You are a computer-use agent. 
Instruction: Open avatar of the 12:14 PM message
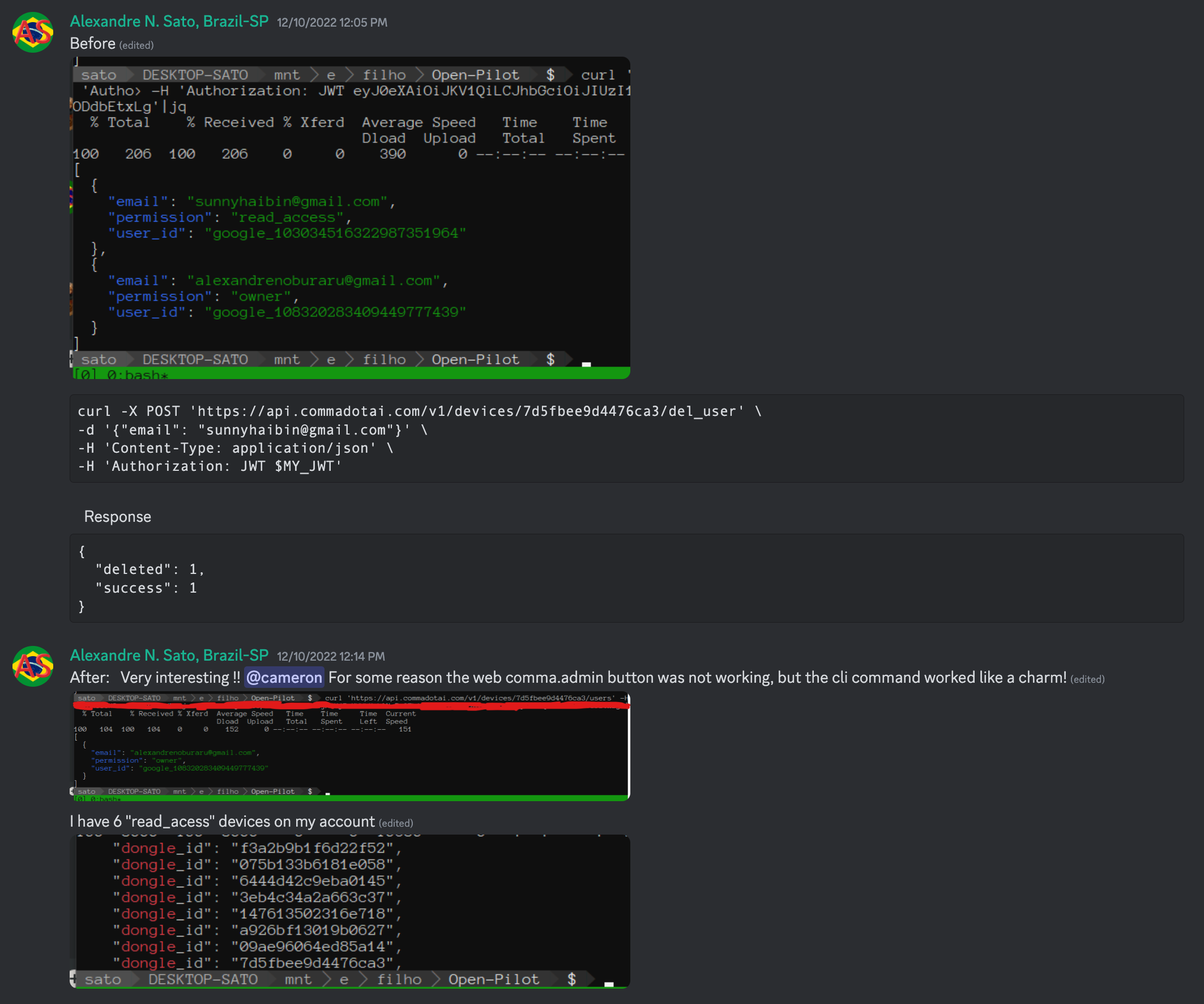(x=33, y=666)
